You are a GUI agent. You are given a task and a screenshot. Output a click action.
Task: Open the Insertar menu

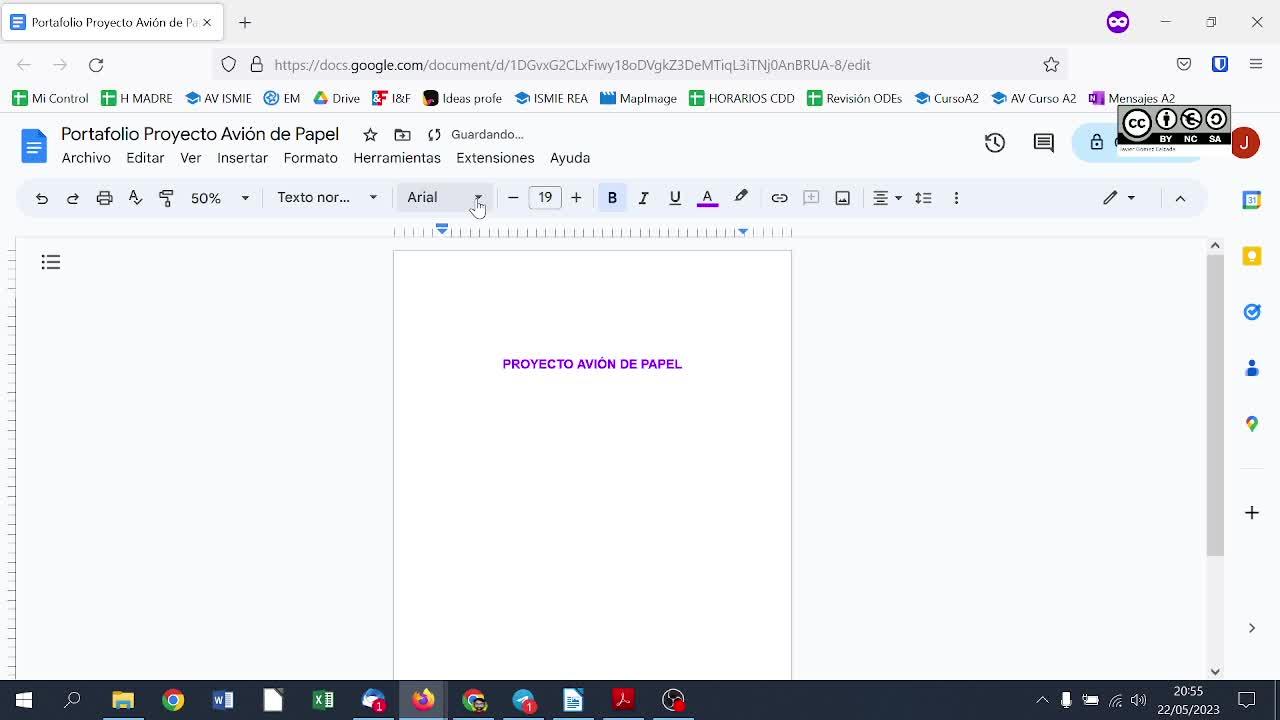coord(242,158)
